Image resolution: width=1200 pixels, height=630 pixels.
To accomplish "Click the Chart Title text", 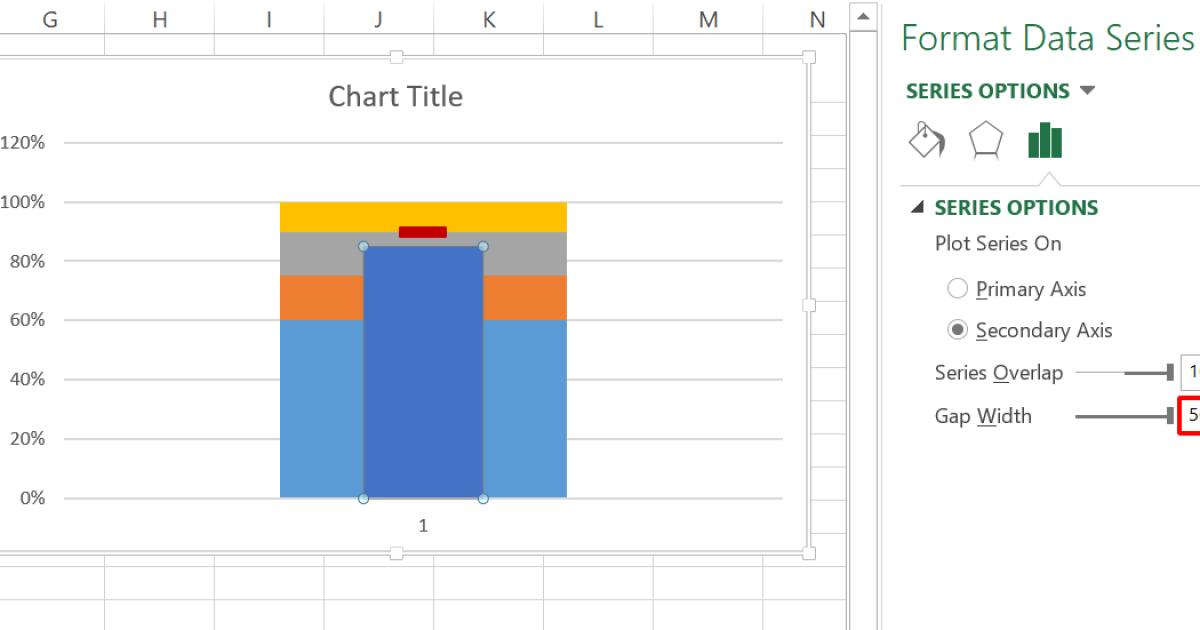I will pos(395,96).
